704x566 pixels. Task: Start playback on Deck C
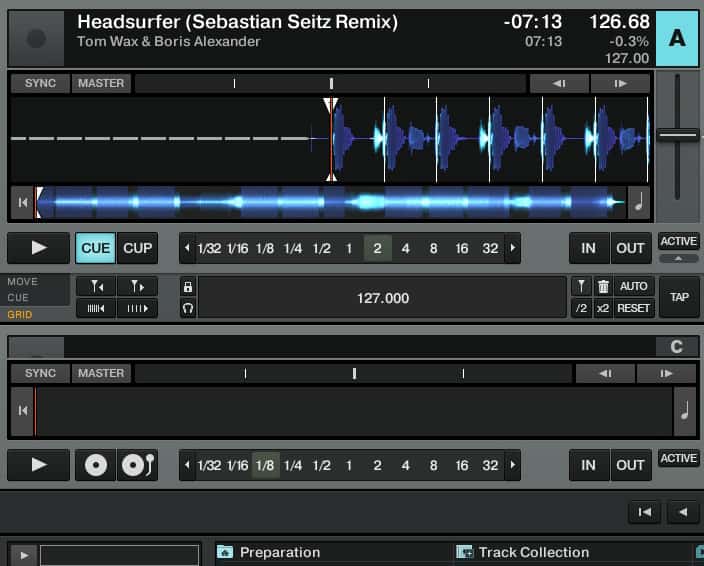point(39,465)
